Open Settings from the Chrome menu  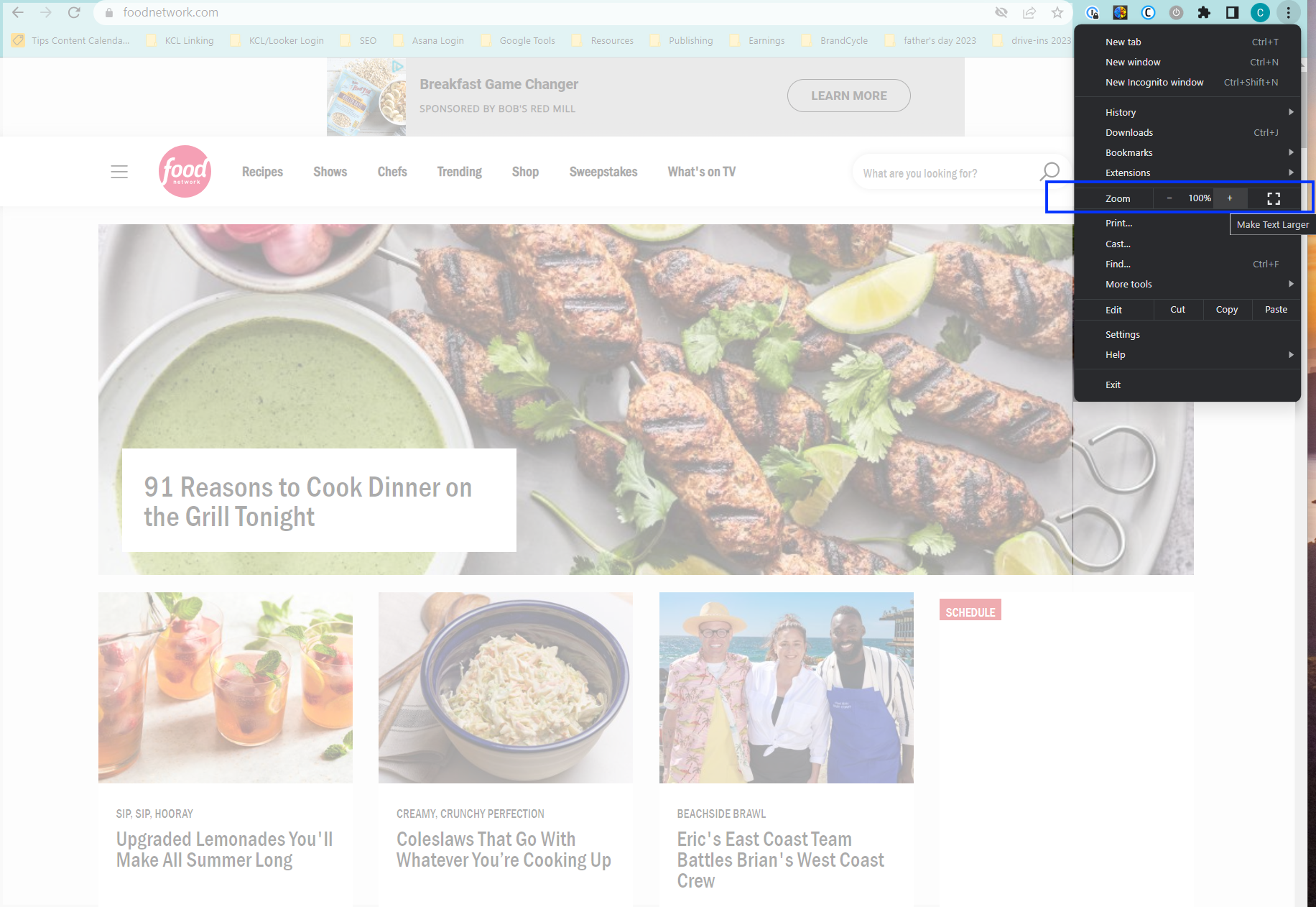point(1123,334)
